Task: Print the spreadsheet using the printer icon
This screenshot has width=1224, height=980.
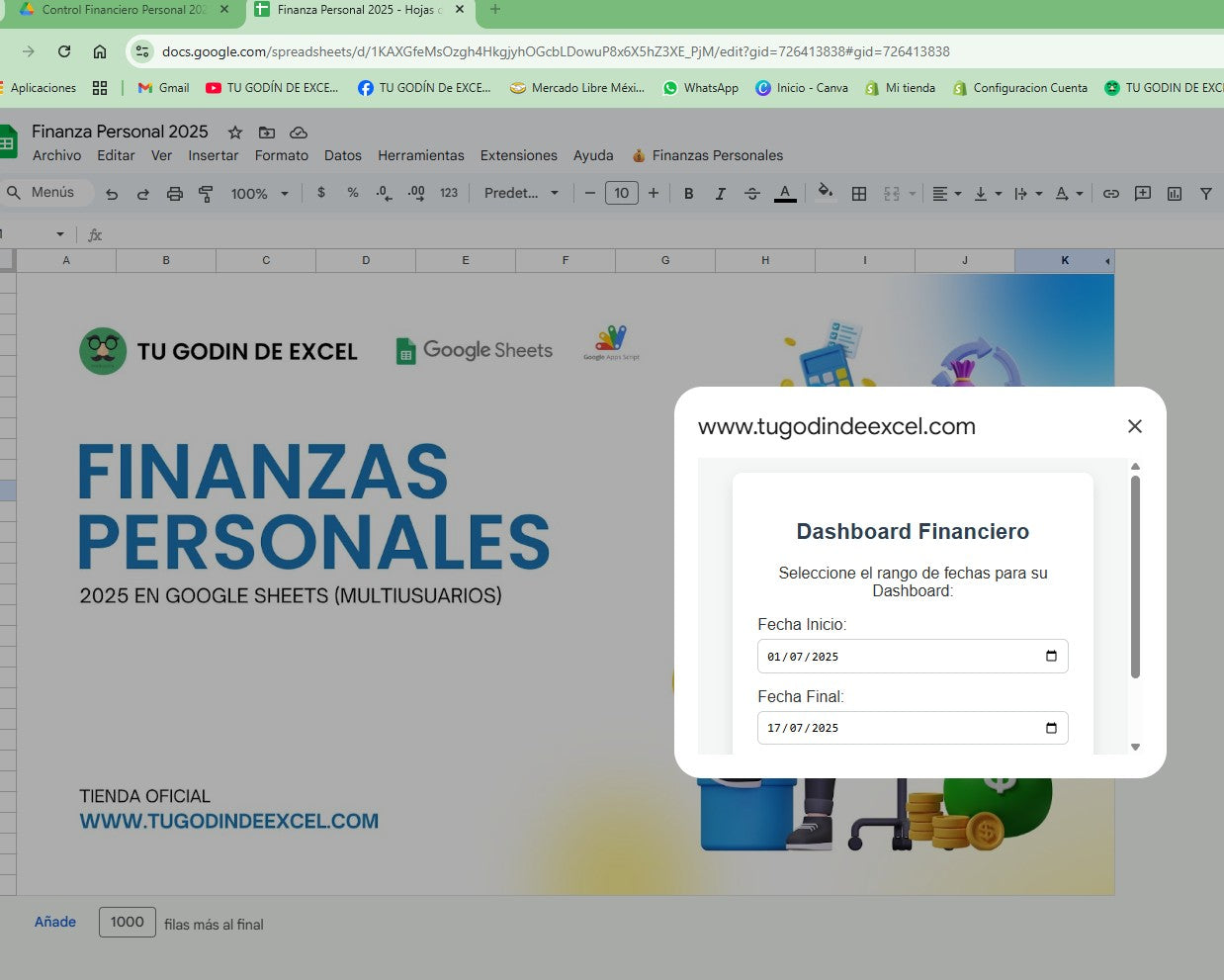Action: 175,194
